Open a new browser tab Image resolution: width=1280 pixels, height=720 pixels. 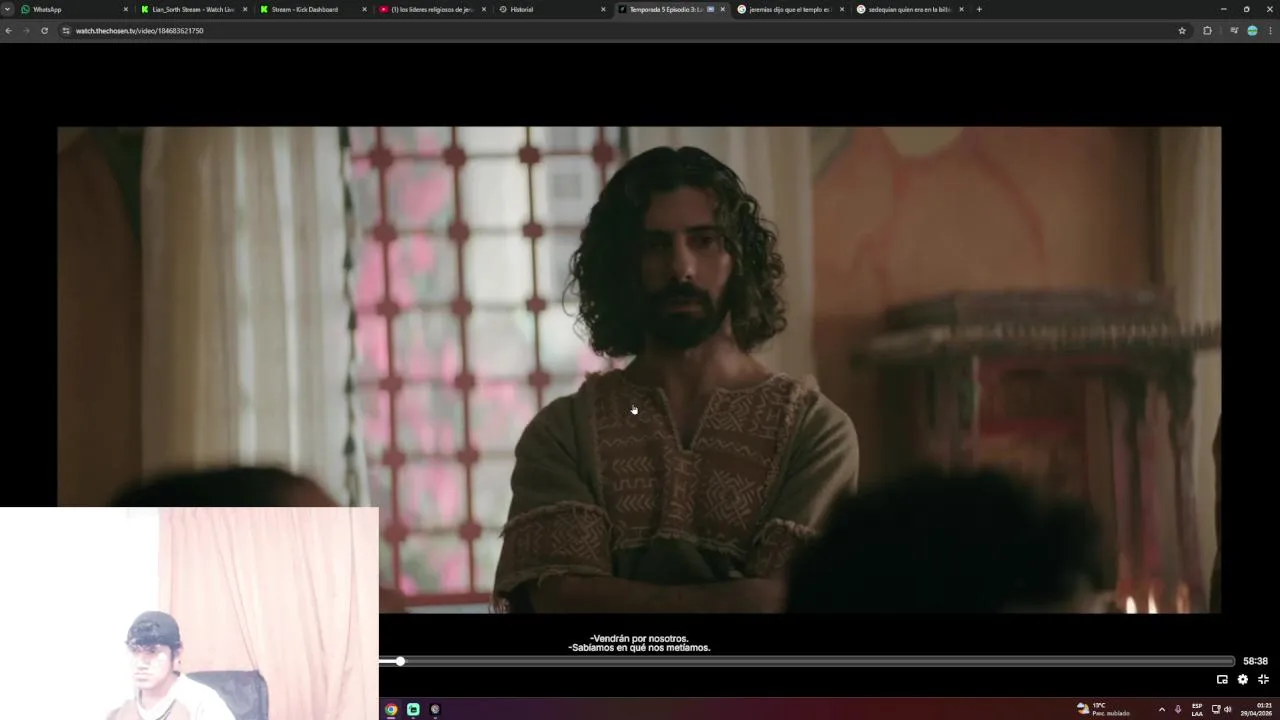pyautogui.click(x=979, y=9)
